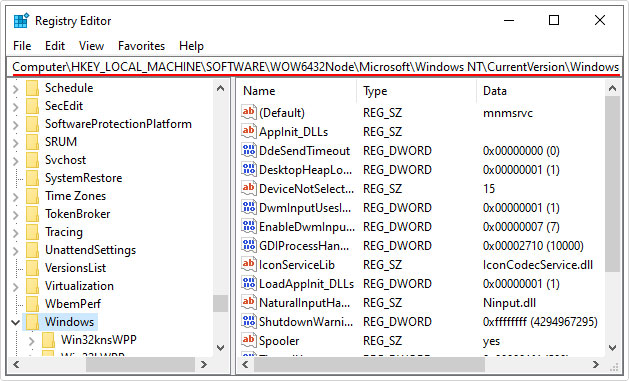
Task: Click the EnableDwmInpu... DWORD icon
Action: pyautogui.click(x=249, y=226)
